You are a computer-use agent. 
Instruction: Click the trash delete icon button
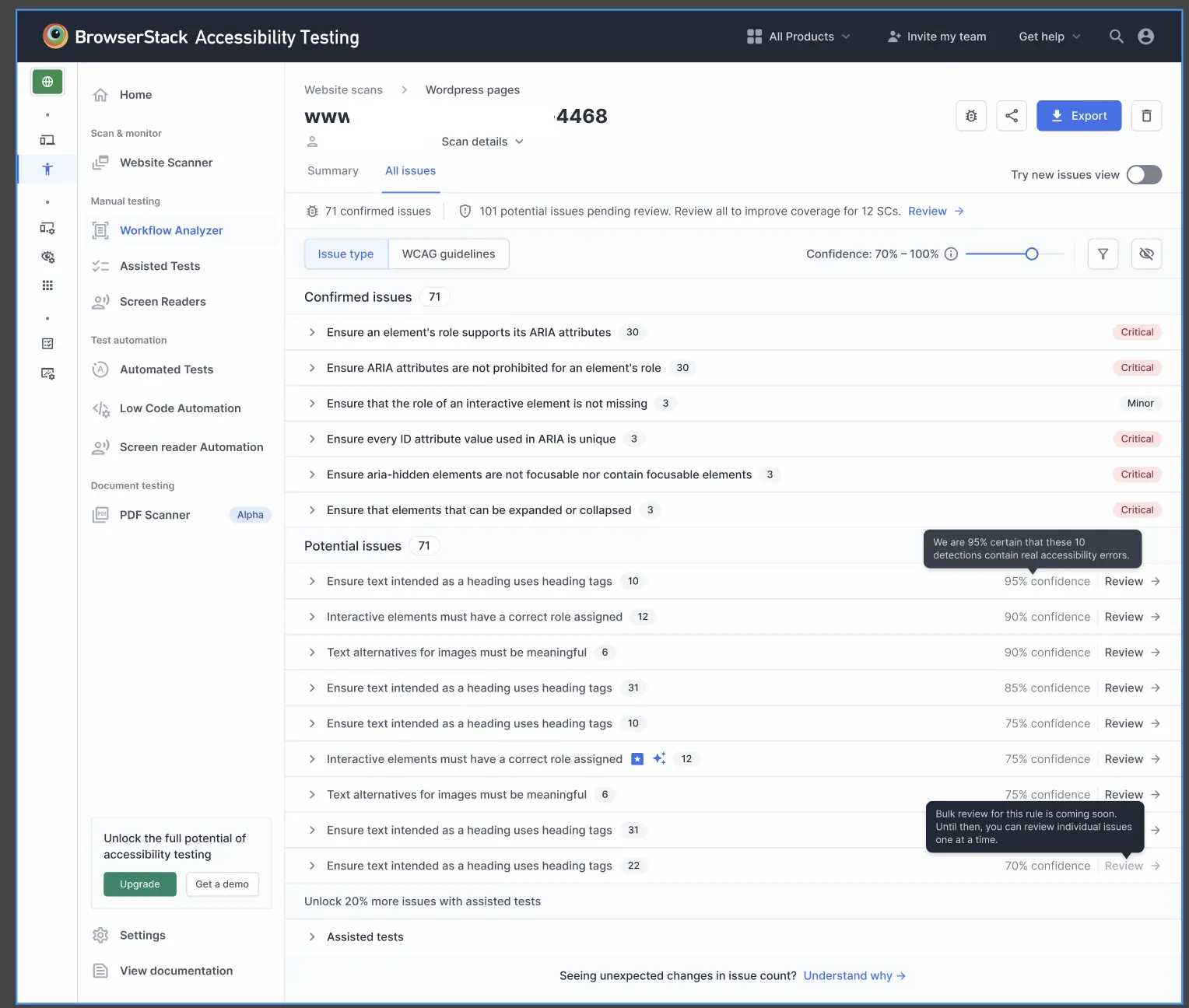[1146, 116]
